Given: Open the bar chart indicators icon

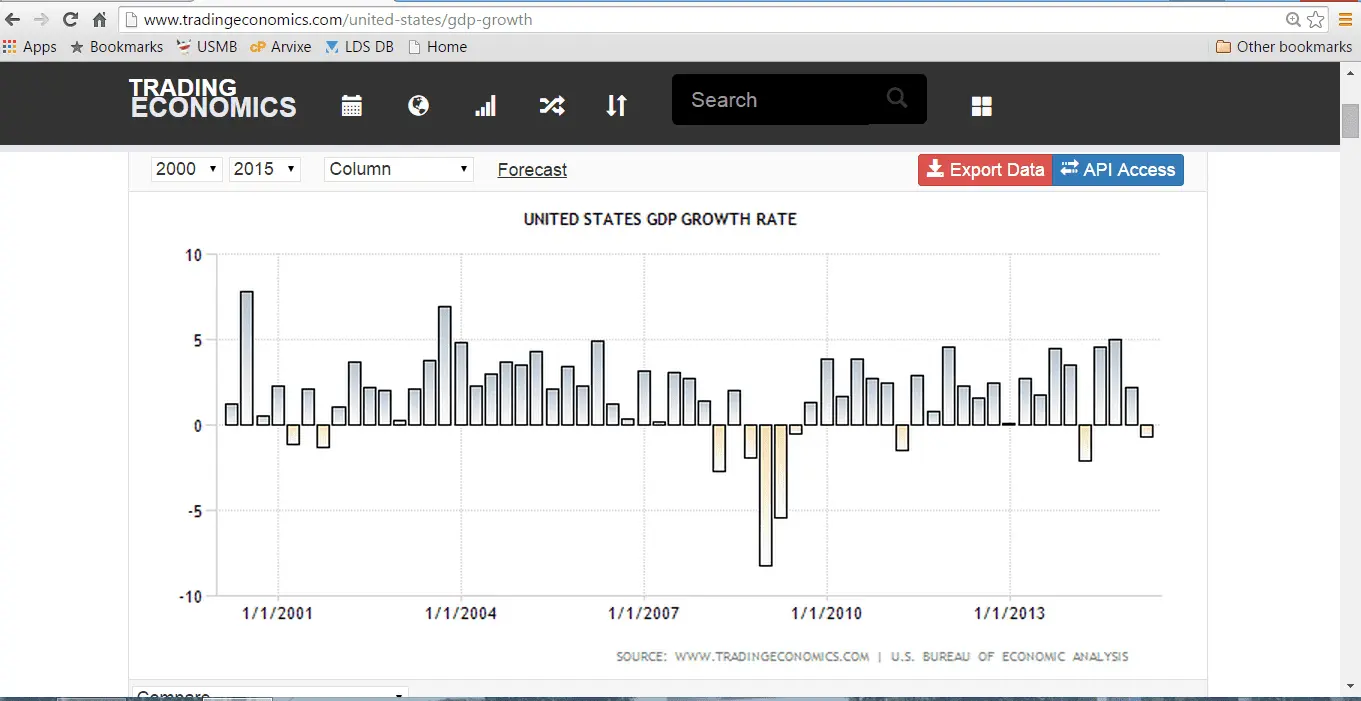Looking at the screenshot, I should pyautogui.click(x=485, y=106).
